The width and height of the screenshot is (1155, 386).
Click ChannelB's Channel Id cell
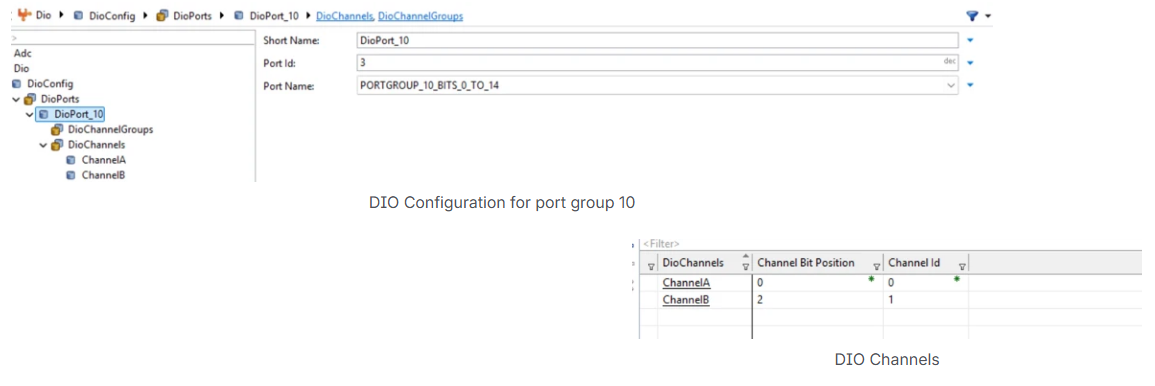(x=926, y=300)
